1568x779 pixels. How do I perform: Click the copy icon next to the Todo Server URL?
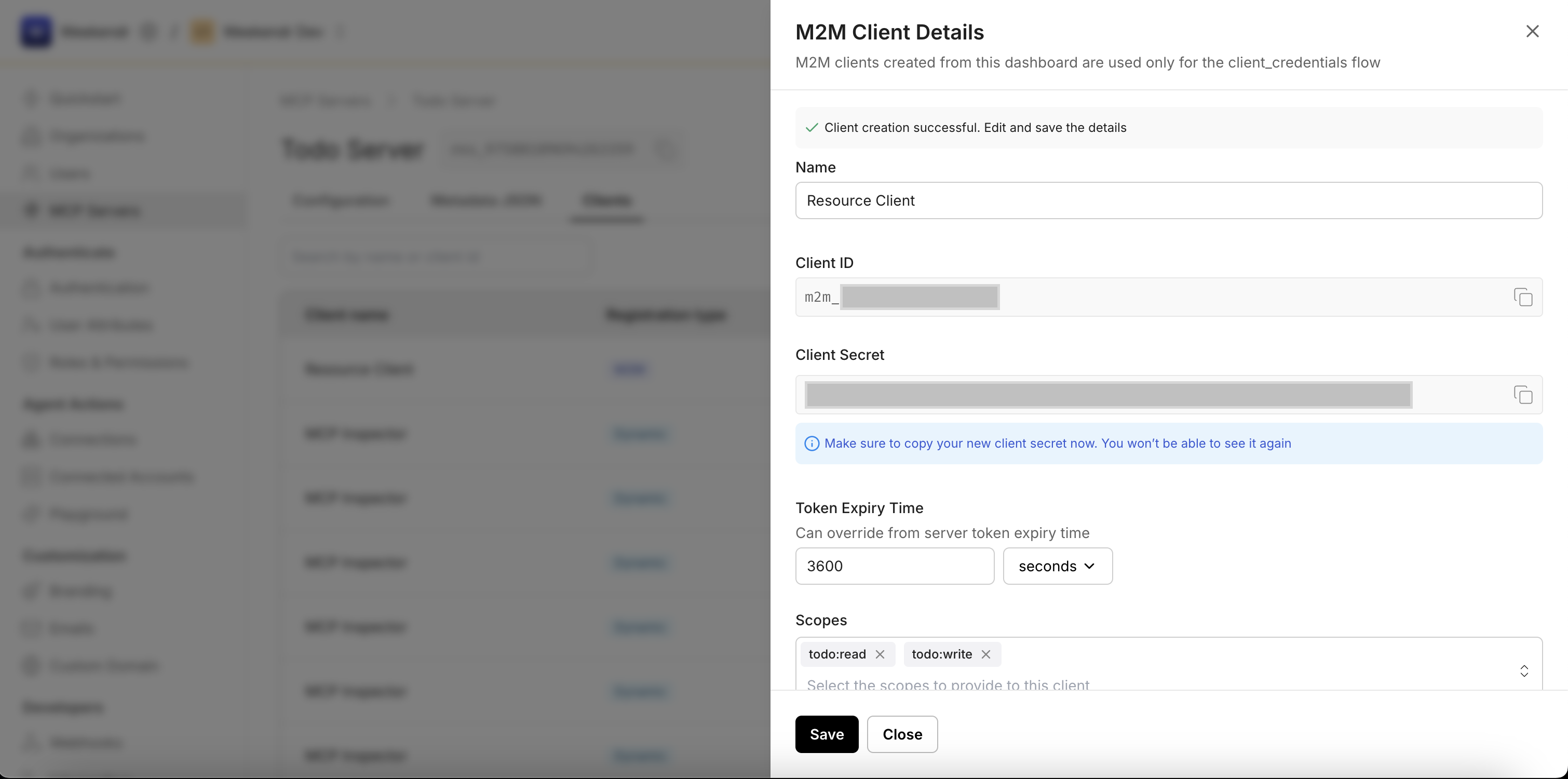(x=665, y=149)
